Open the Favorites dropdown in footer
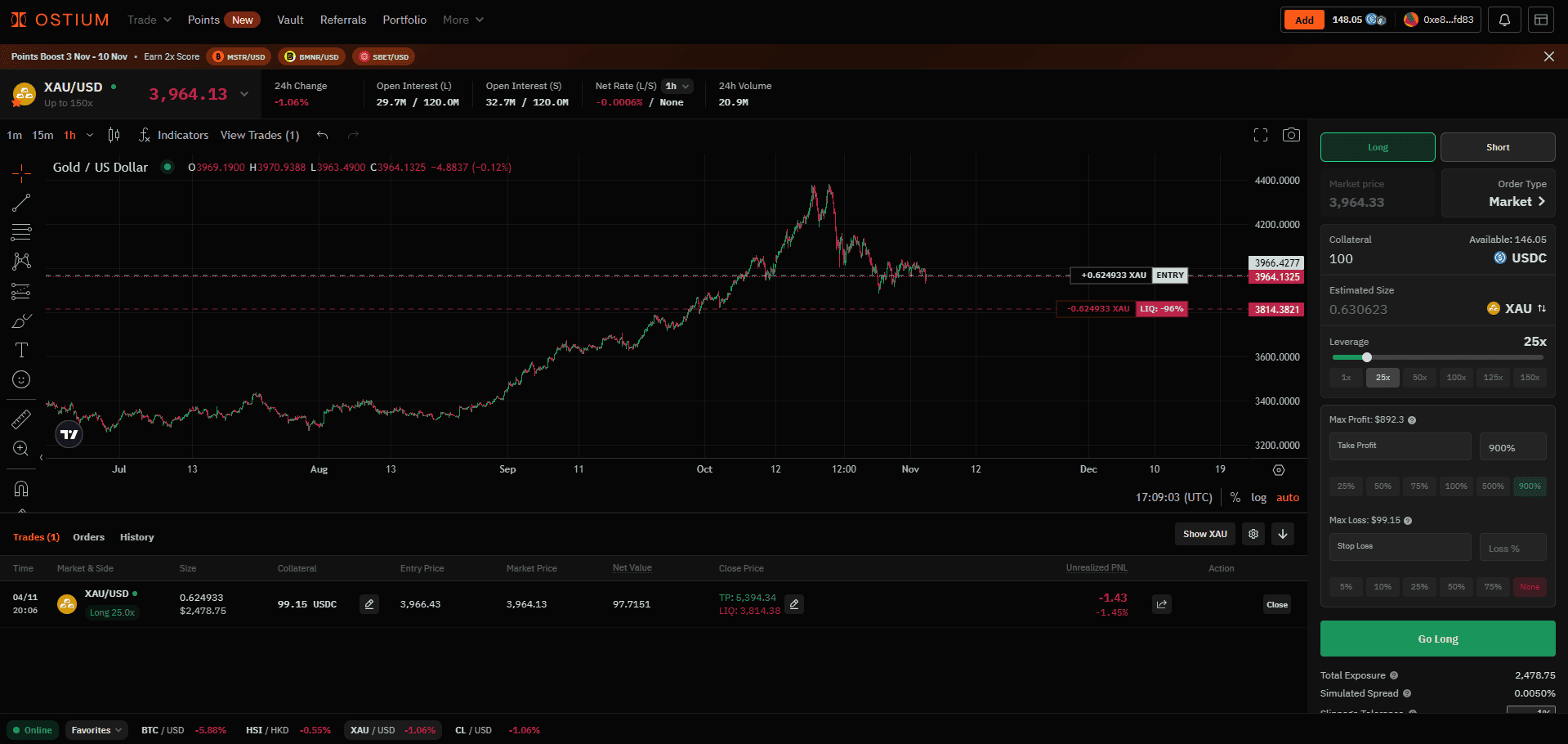The height and width of the screenshot is (744, 1568). point(96,730)
